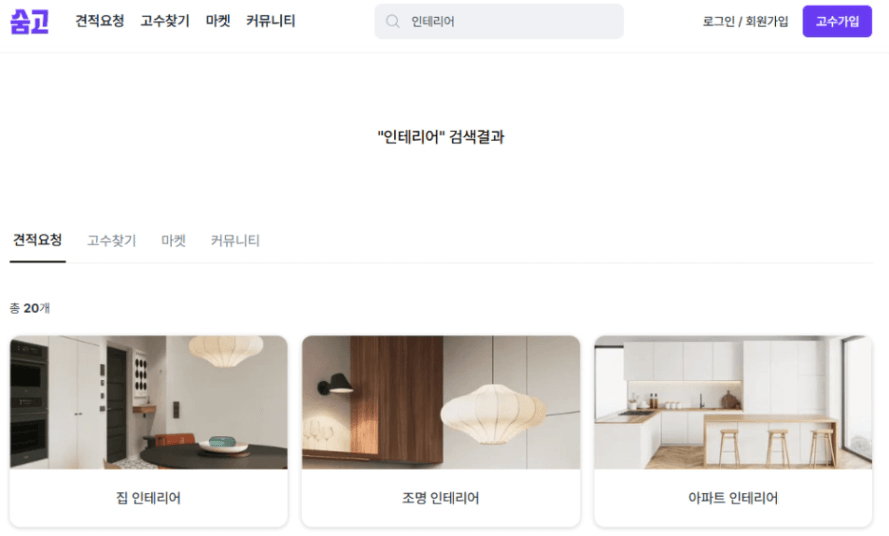This screenshot has width=889, height=536.
Task: Open 고수찾기 in top navigation
Action: 165,21
